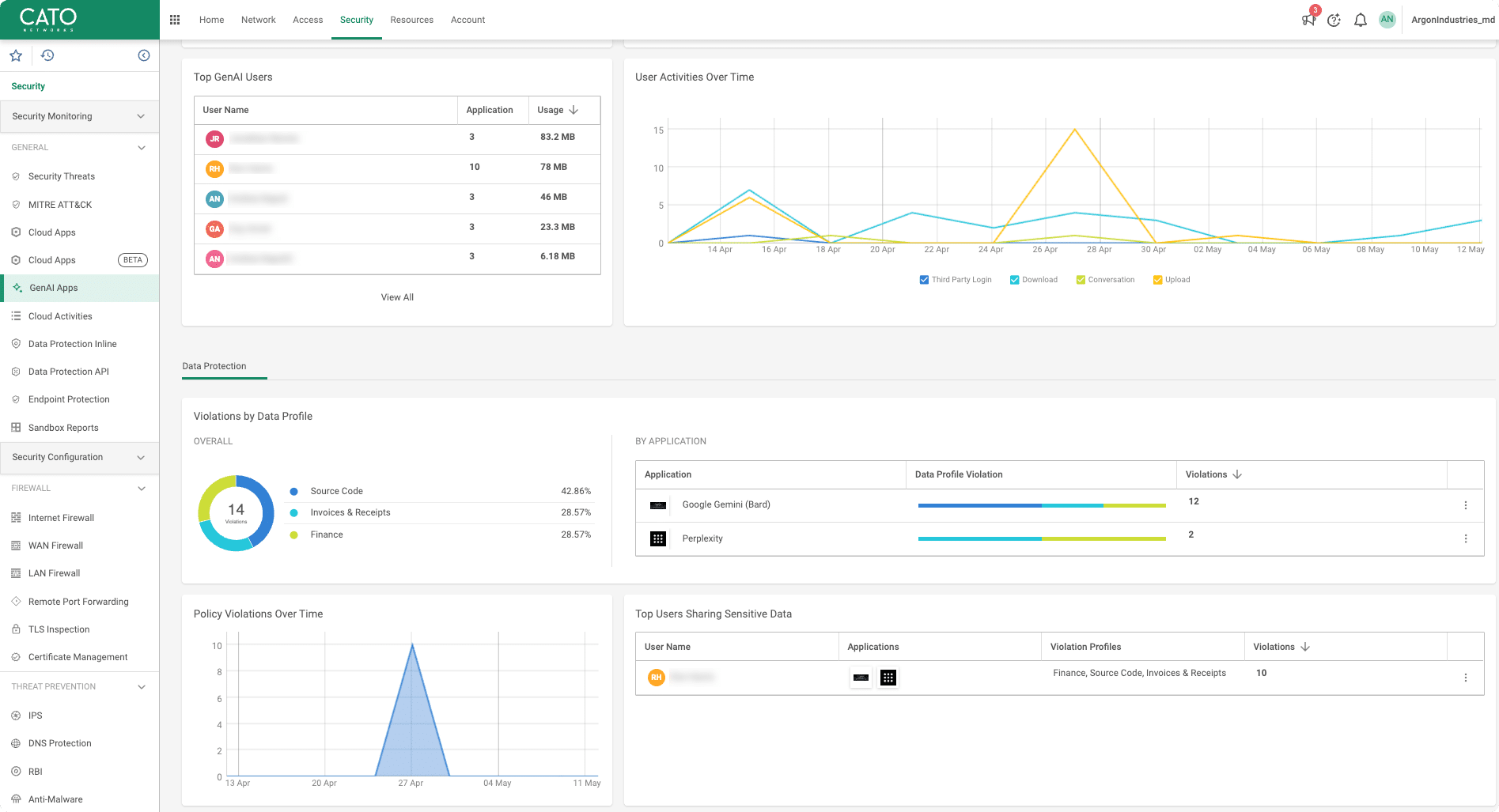Open Internet Firewall settings

click(61, 518)
